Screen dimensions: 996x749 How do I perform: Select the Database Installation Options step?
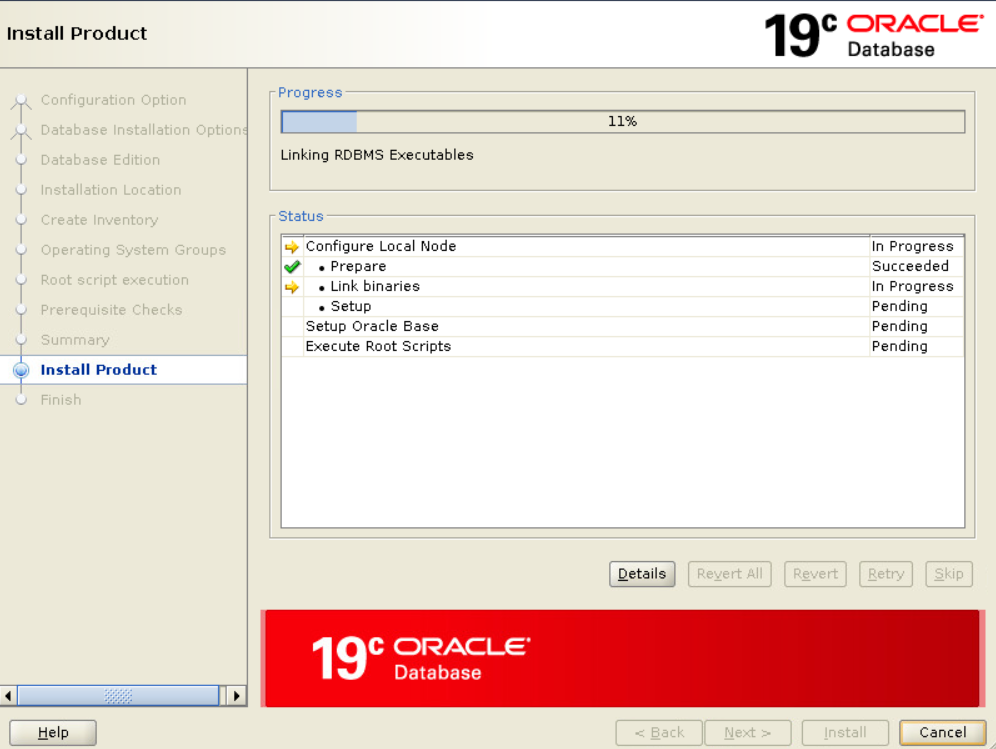click(144, 130)
